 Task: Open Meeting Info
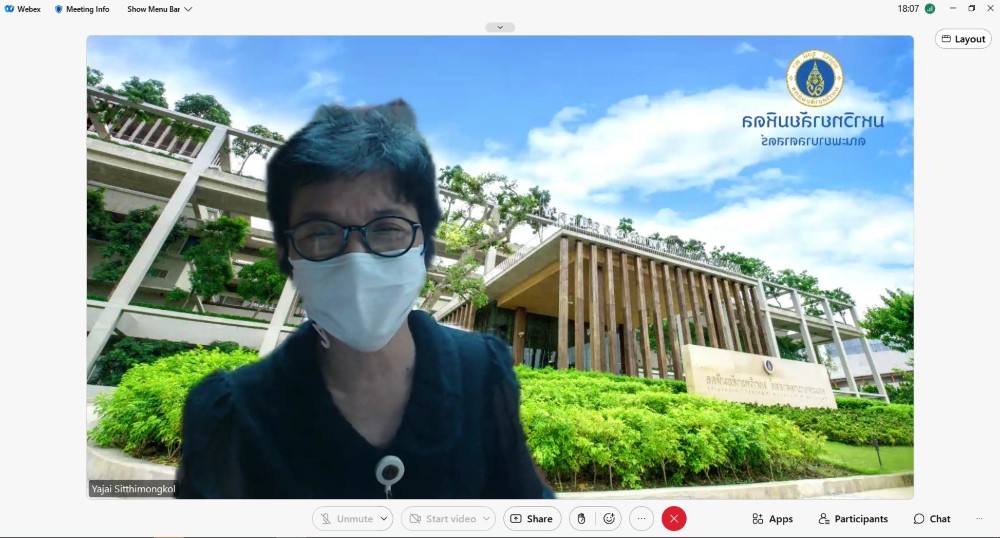click(x=82, y=9)
